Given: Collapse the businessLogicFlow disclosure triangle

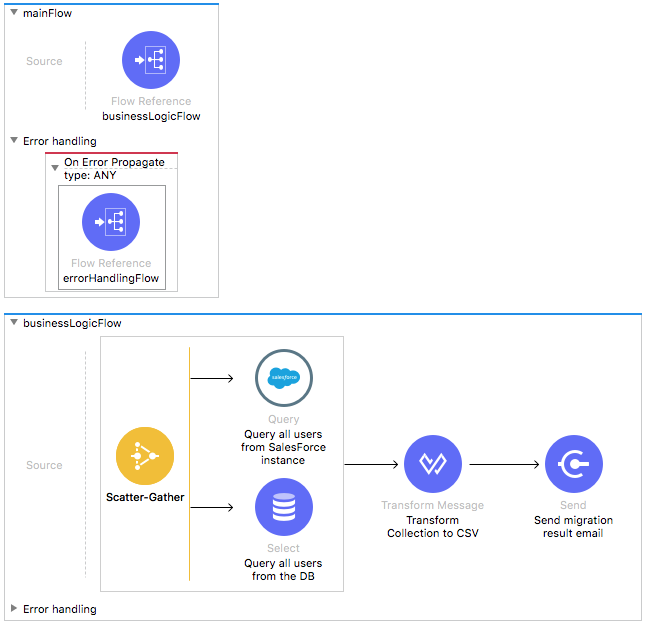Looking at the screenshot, I should click(14, 323).
